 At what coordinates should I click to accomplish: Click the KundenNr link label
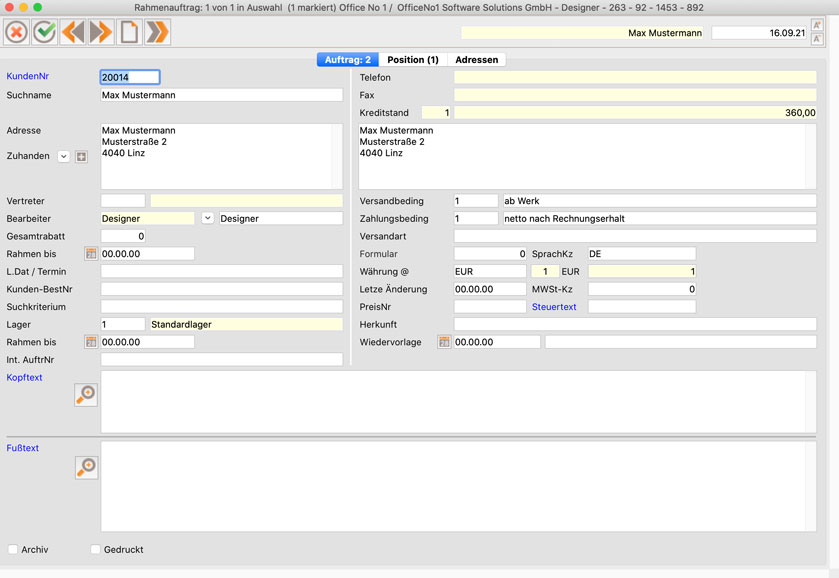coord(28,76)
